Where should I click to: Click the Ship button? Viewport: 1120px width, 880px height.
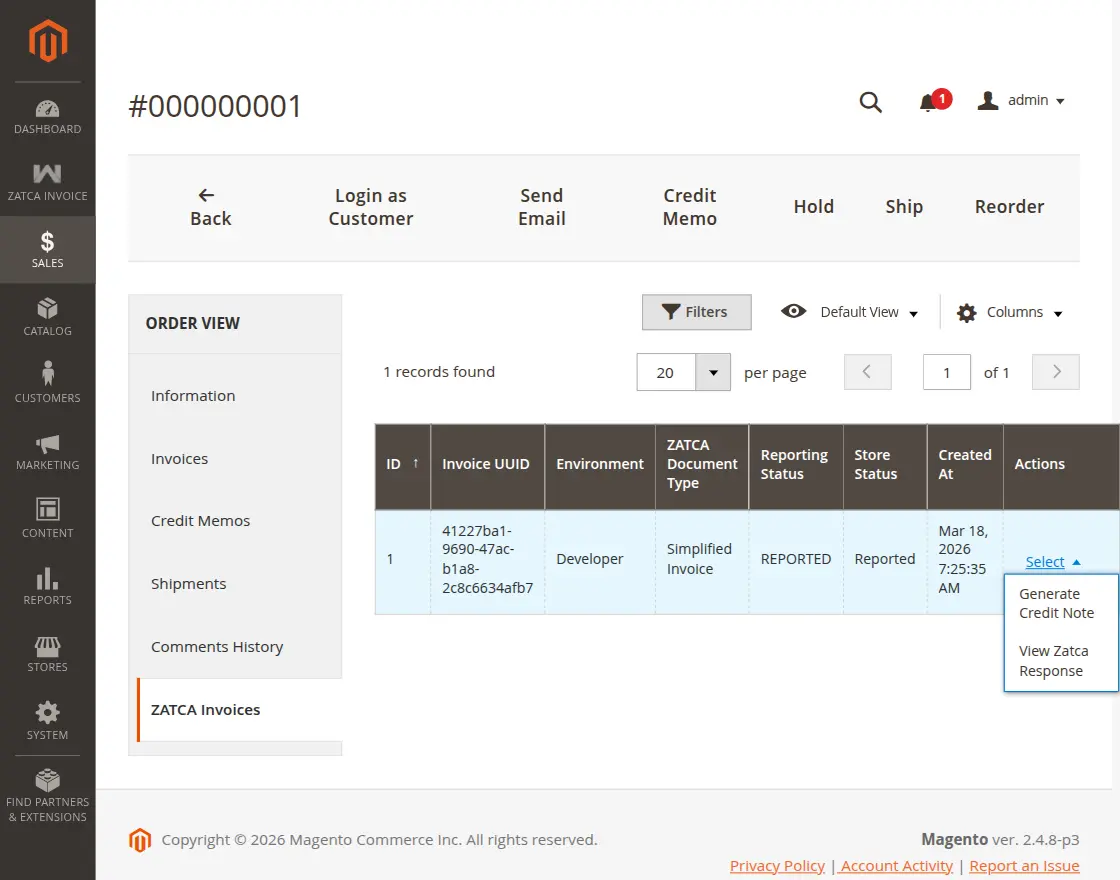click(x=904, y=207)
